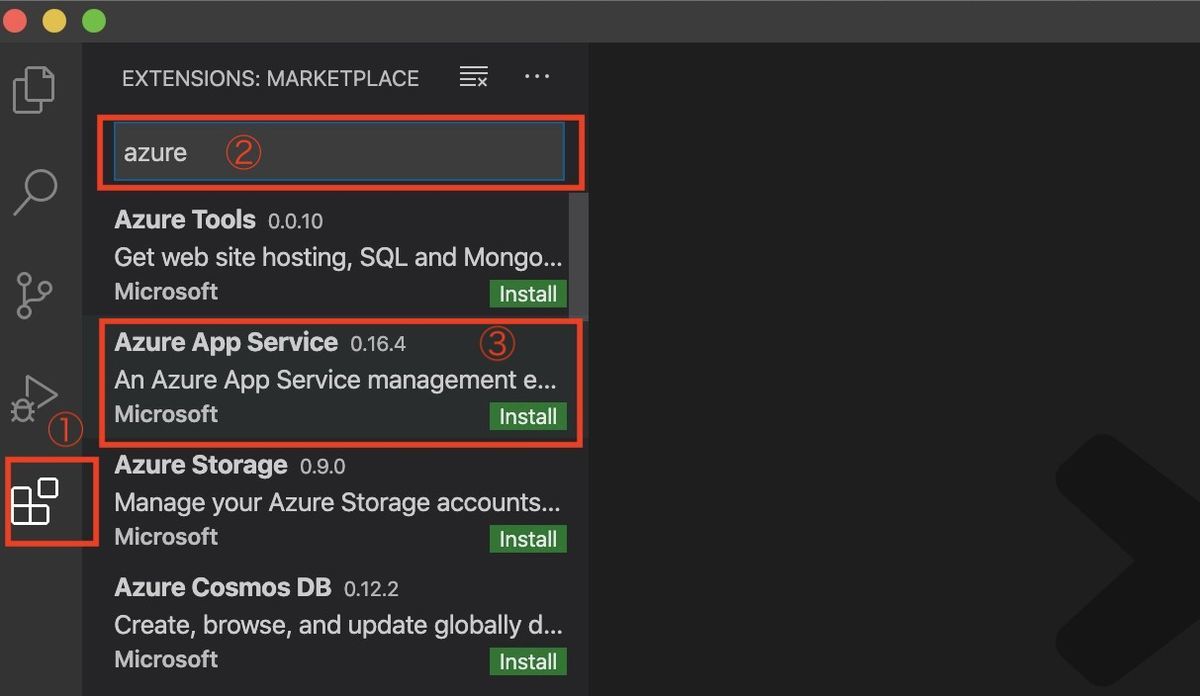Screen dimensions: 1200x696
Task: Select the Azure Storage extension title
Action: coord(201,465)
